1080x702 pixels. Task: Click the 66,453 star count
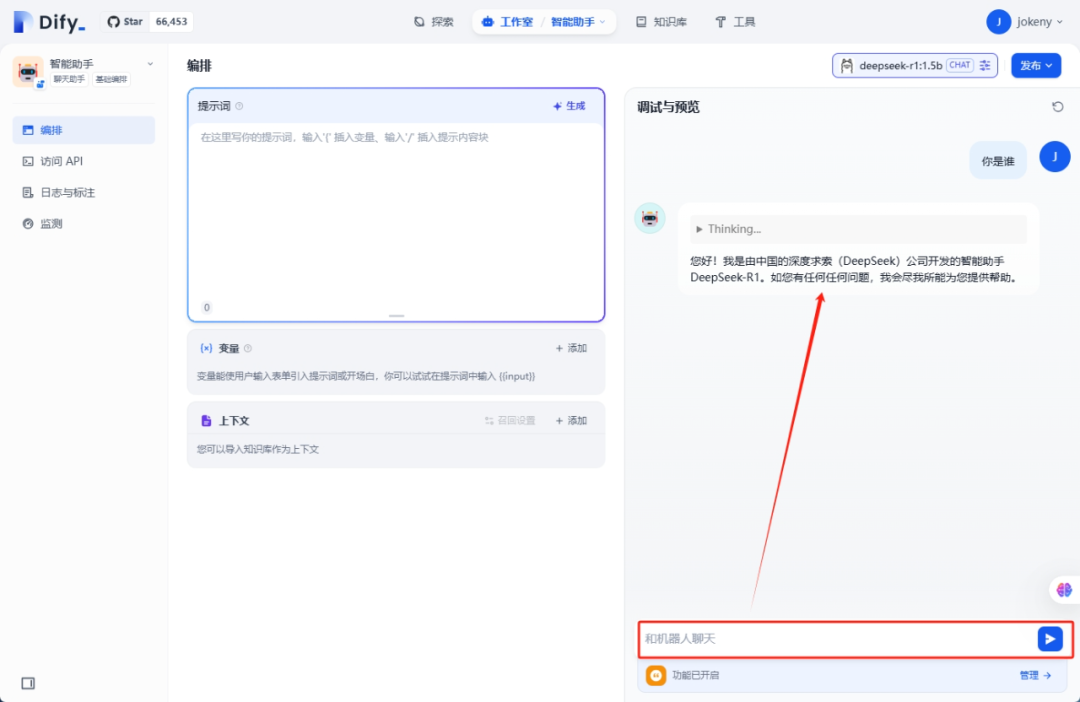point(172,21)
